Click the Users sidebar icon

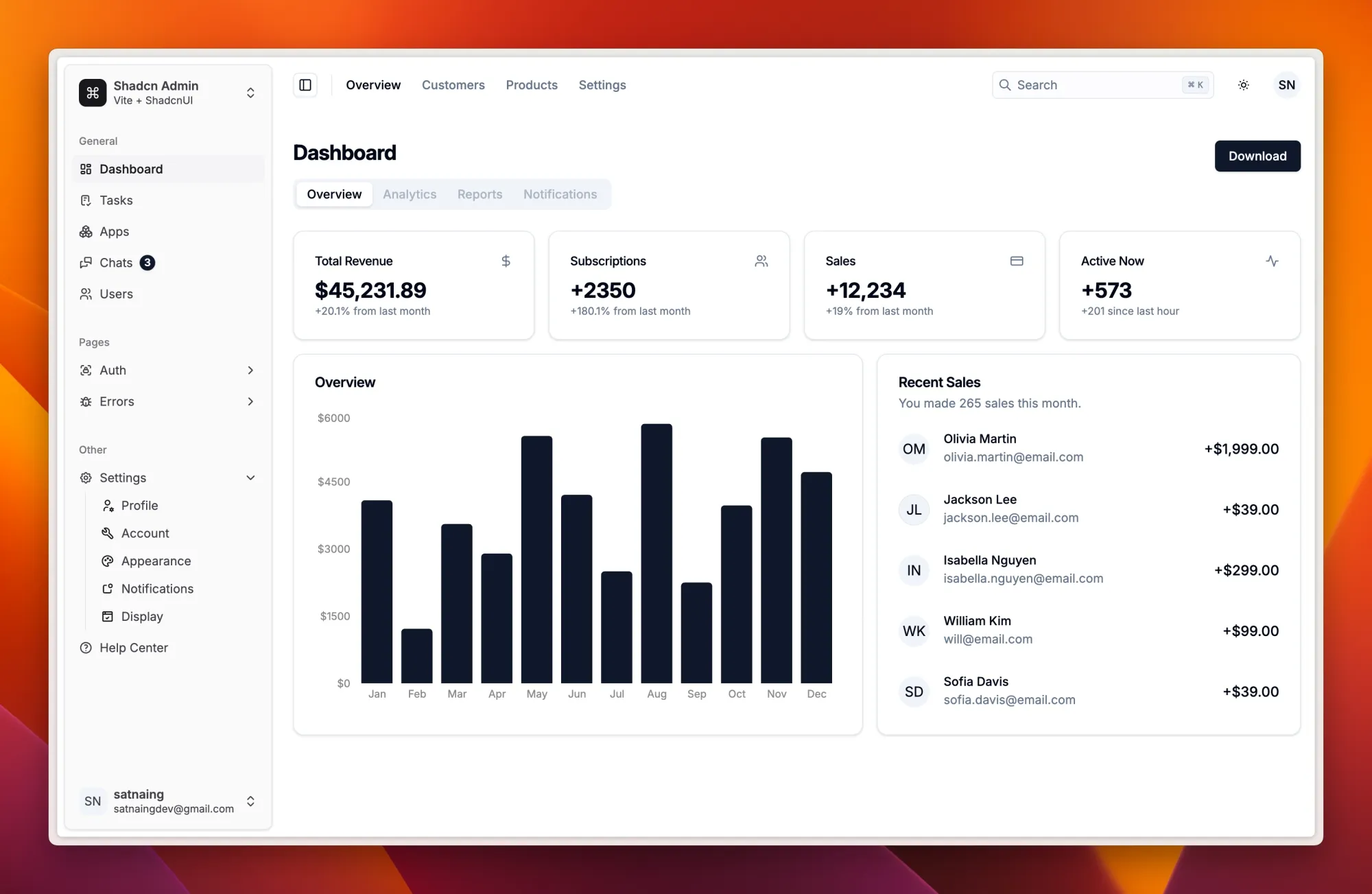pyautogui.click(x=86, y=294)
